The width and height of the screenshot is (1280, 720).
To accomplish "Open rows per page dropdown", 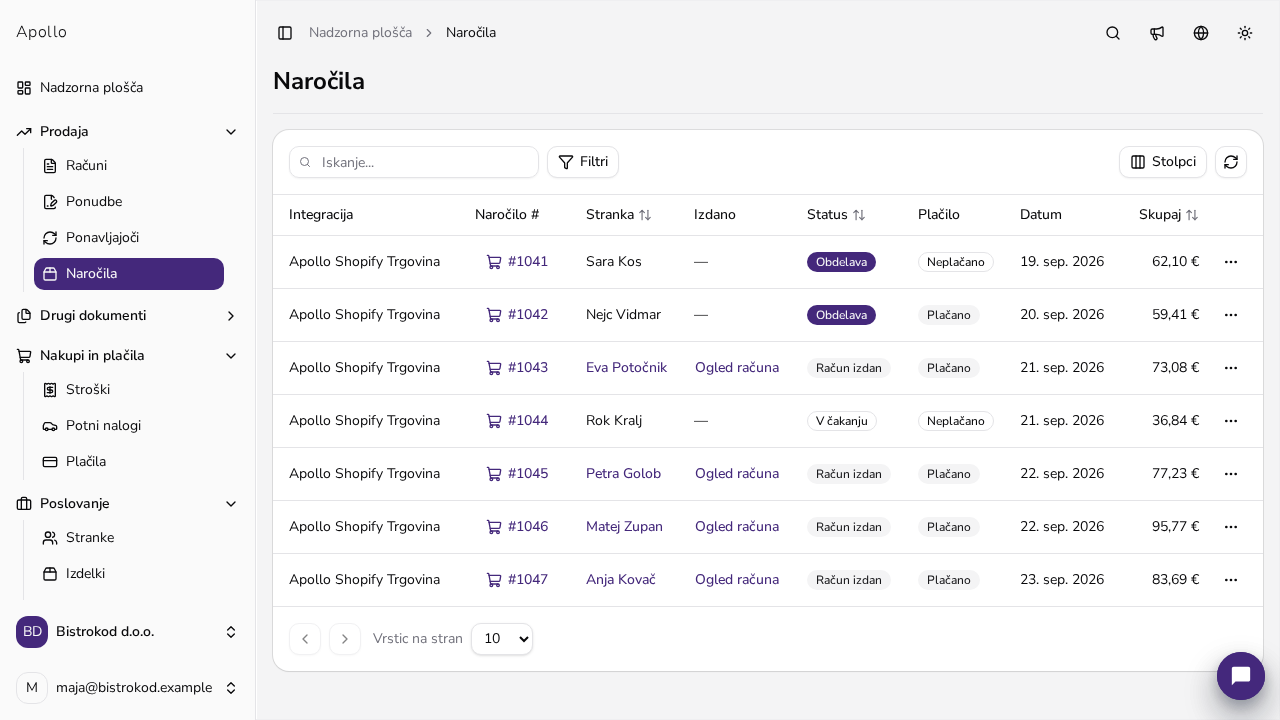I will 502,639.
